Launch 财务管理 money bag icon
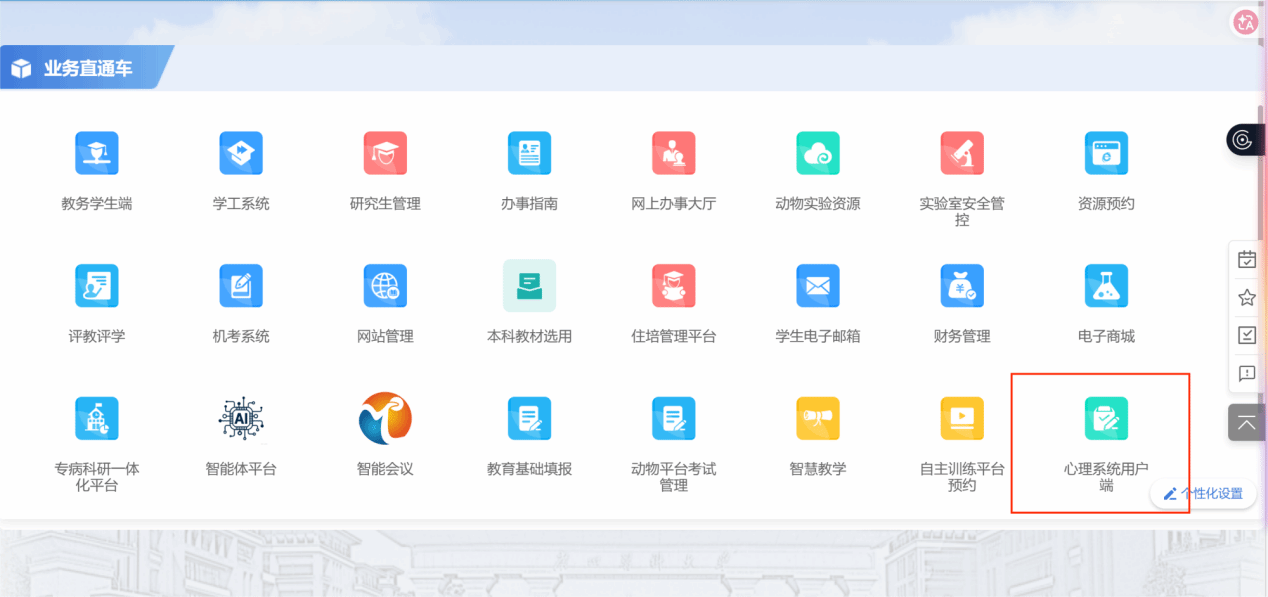The width and height of the screenshot is (1268, 597). click(961, 287)
